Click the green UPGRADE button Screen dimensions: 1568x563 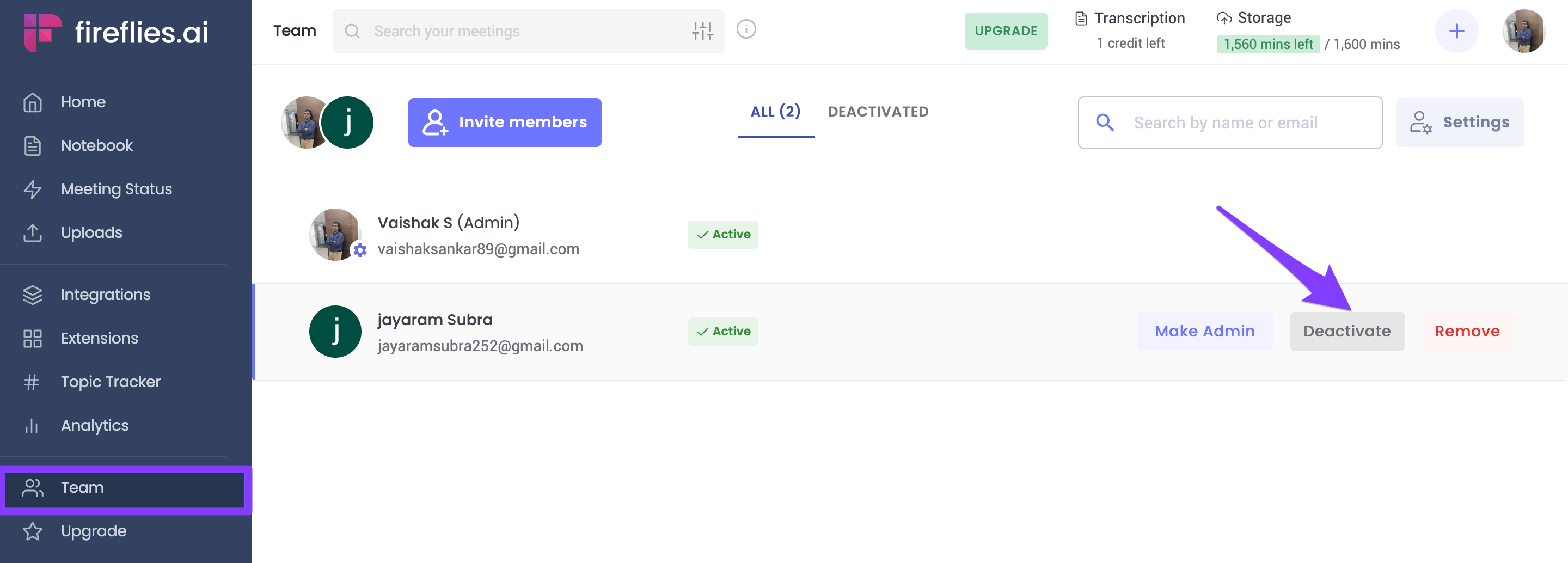click(x=1006, y=31)
